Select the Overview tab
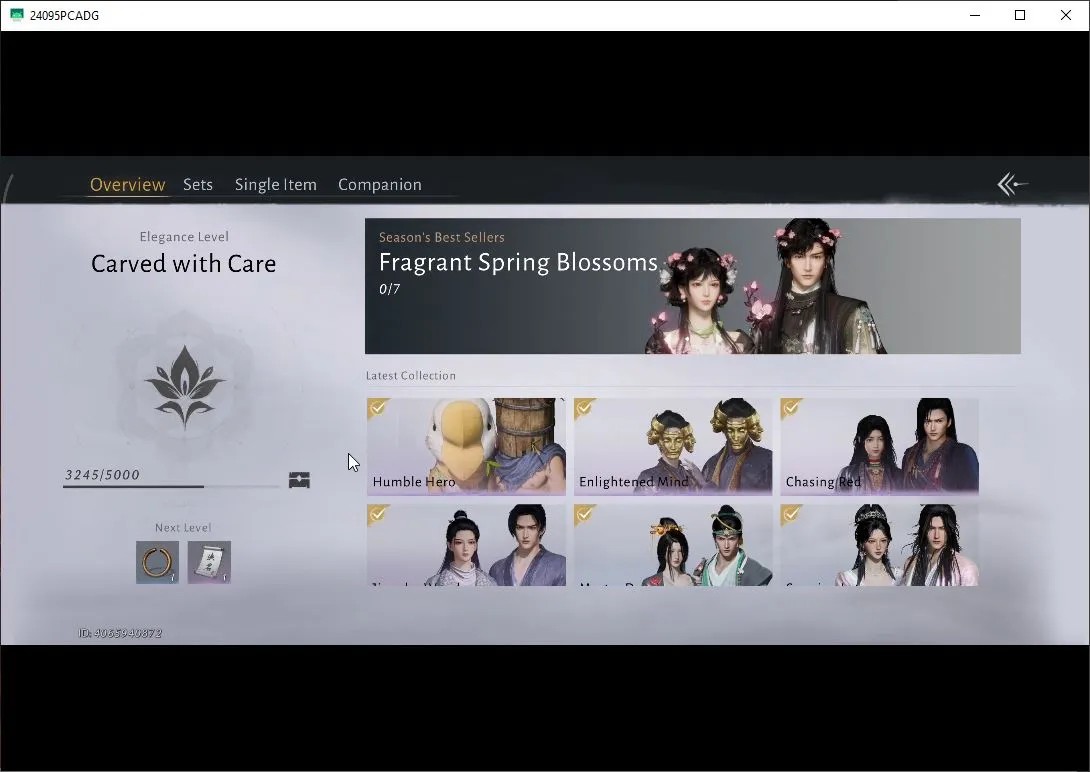The image size is (1090, 772). point(127,184)
